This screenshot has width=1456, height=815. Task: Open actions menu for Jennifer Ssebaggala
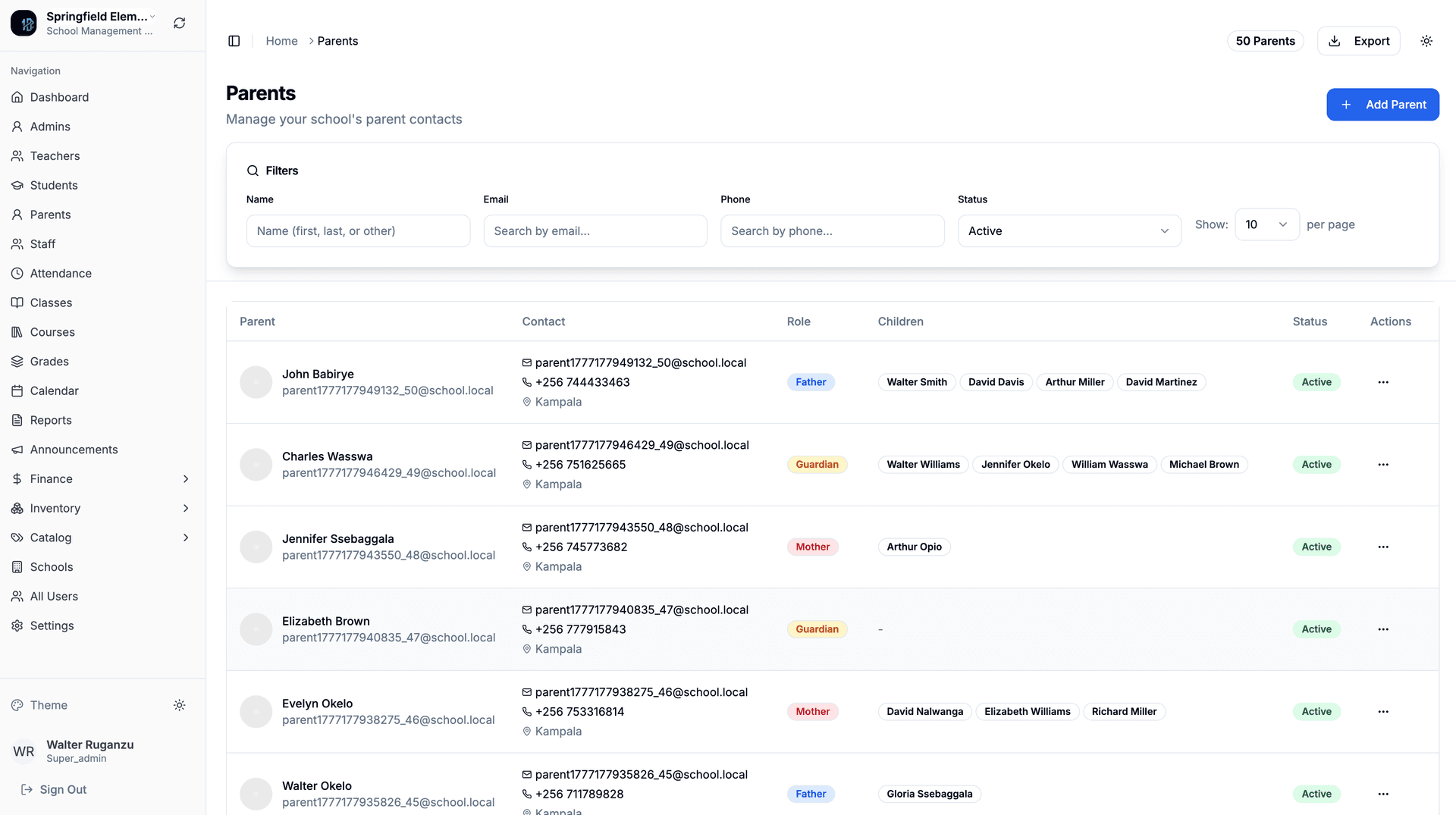click(x=1383, y=547)
